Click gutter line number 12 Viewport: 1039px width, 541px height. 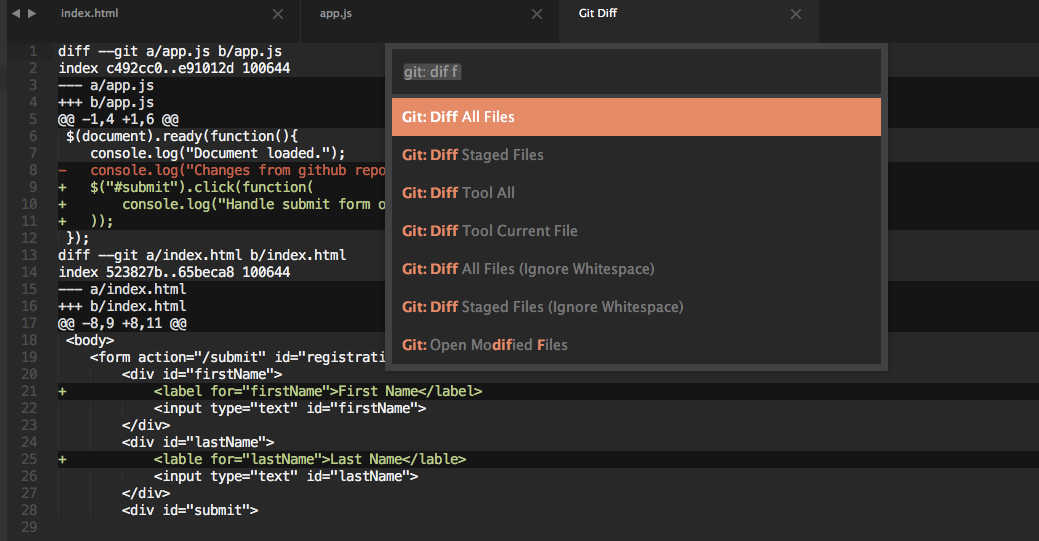tap(29, 238)
